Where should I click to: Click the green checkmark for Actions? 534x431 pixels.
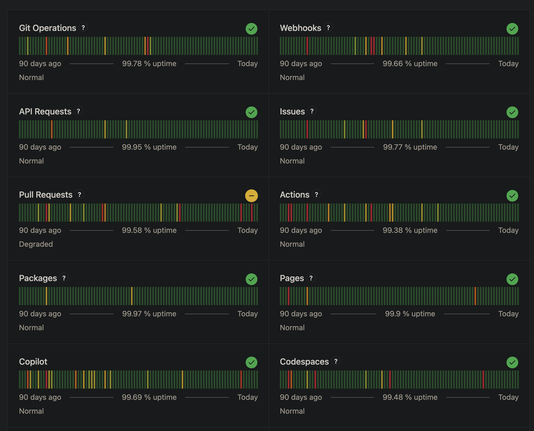[512, 195]
